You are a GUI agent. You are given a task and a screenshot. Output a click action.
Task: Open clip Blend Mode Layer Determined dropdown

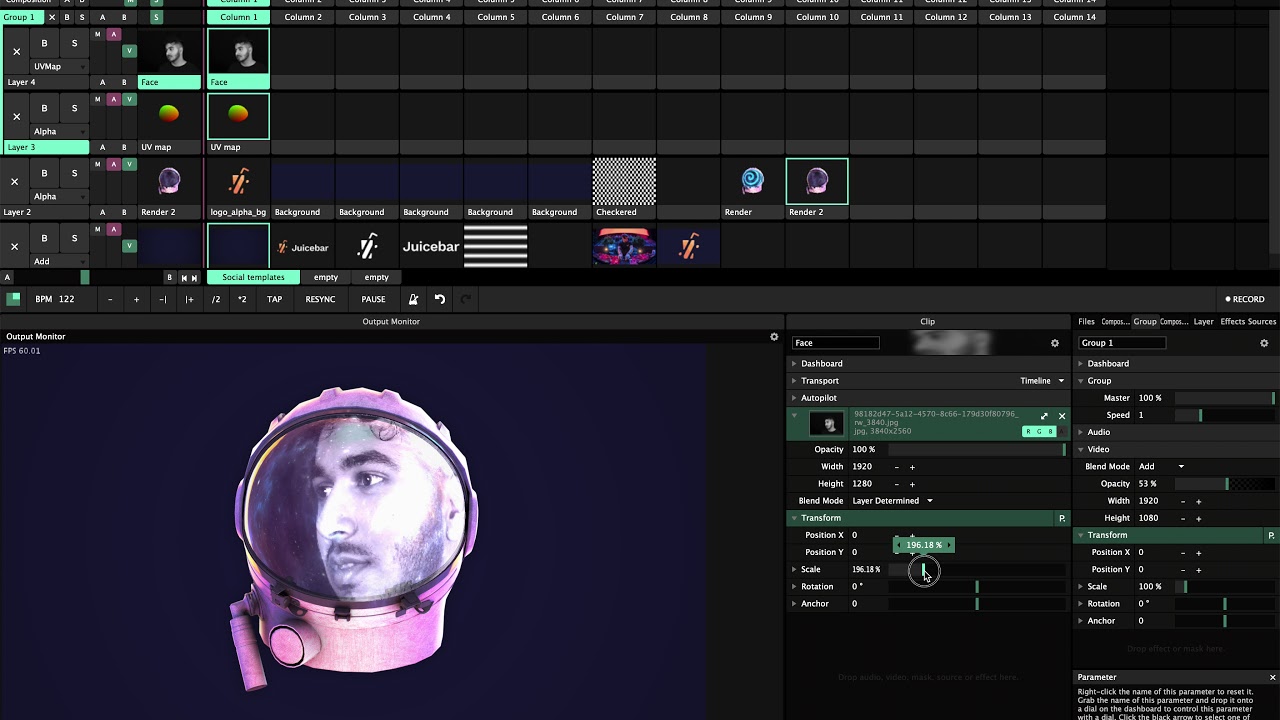click(892, 501)
